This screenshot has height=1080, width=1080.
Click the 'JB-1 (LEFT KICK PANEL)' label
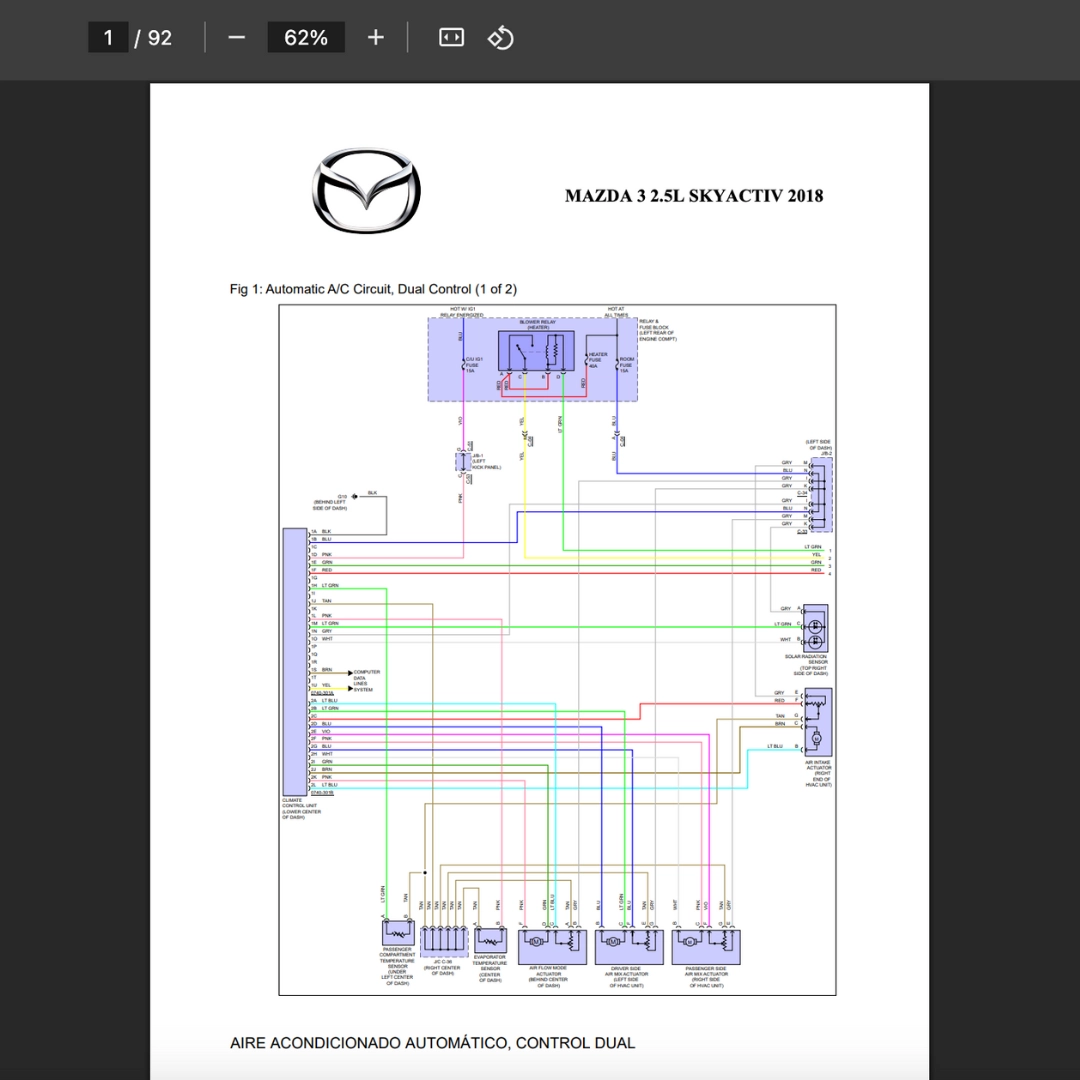point(486,461)
